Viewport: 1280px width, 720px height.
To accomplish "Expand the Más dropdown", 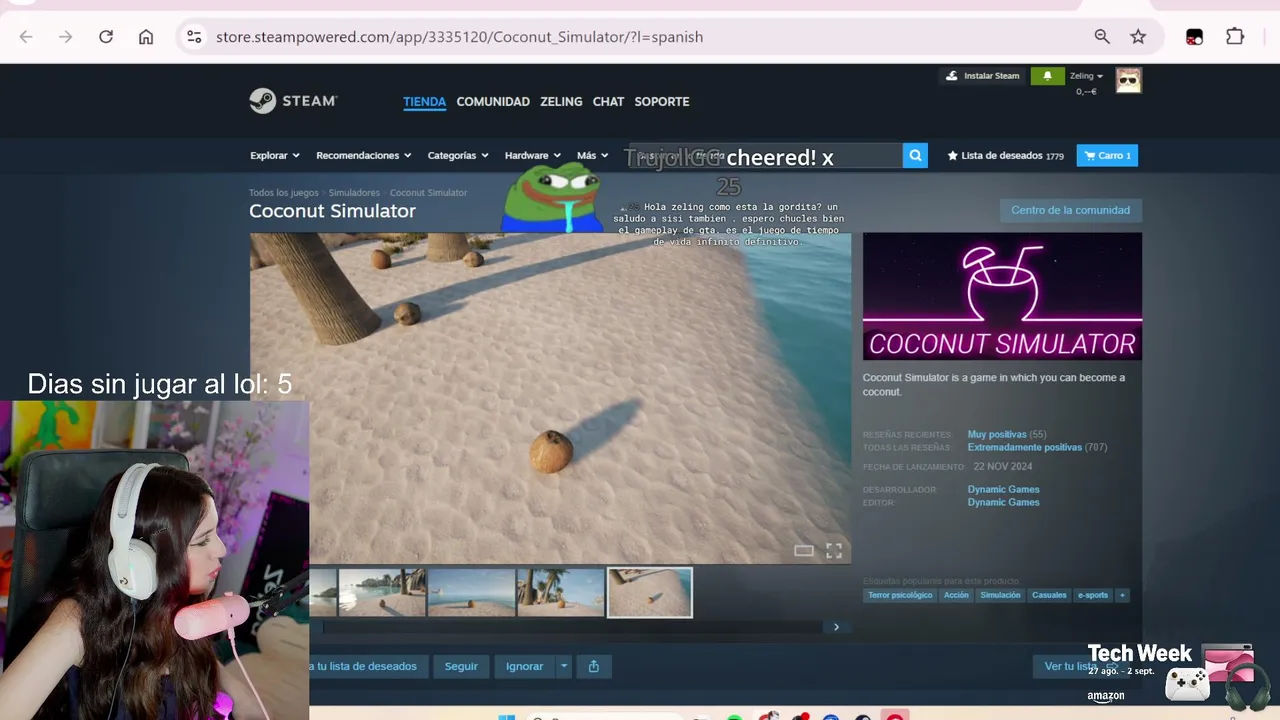I will click(592, 155).
